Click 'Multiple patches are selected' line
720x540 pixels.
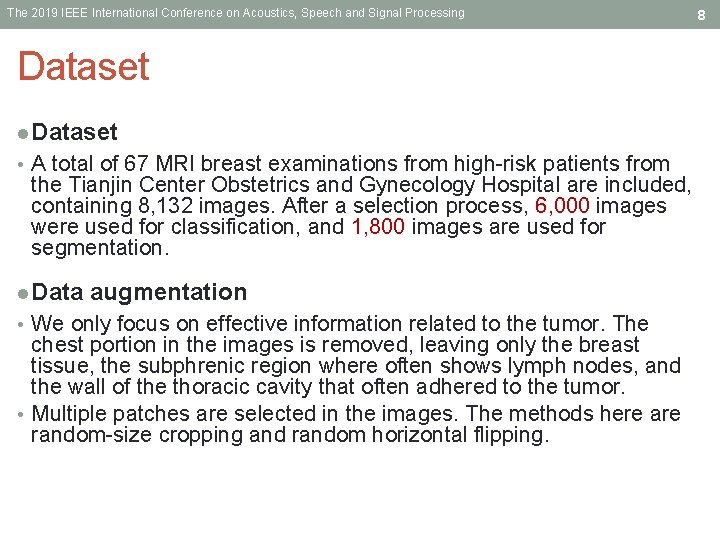point(355,414)
